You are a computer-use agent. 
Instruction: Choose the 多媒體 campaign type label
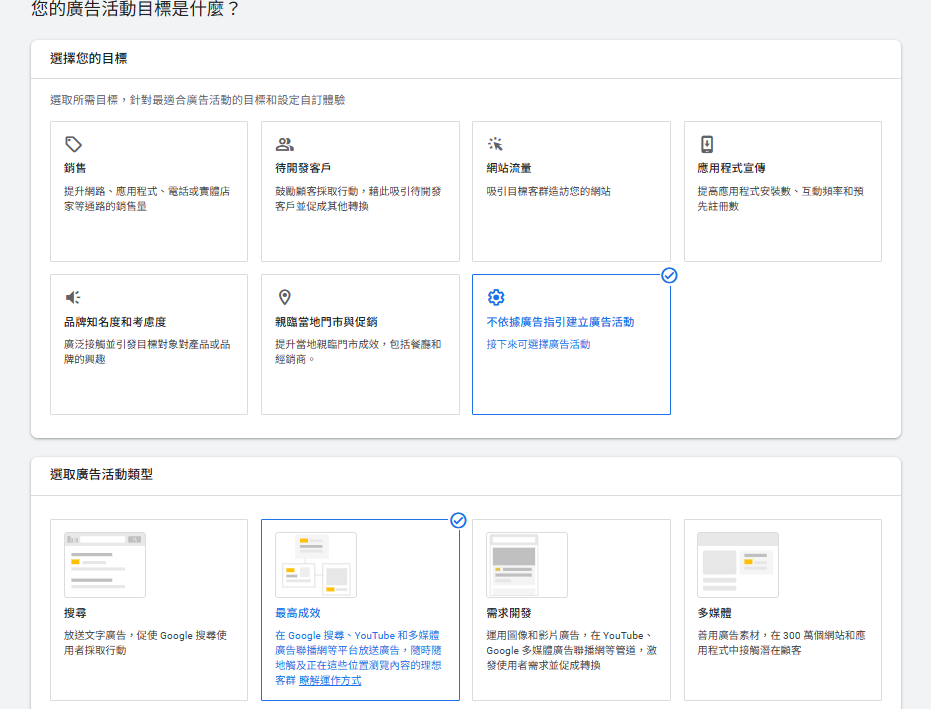(714, 613)
